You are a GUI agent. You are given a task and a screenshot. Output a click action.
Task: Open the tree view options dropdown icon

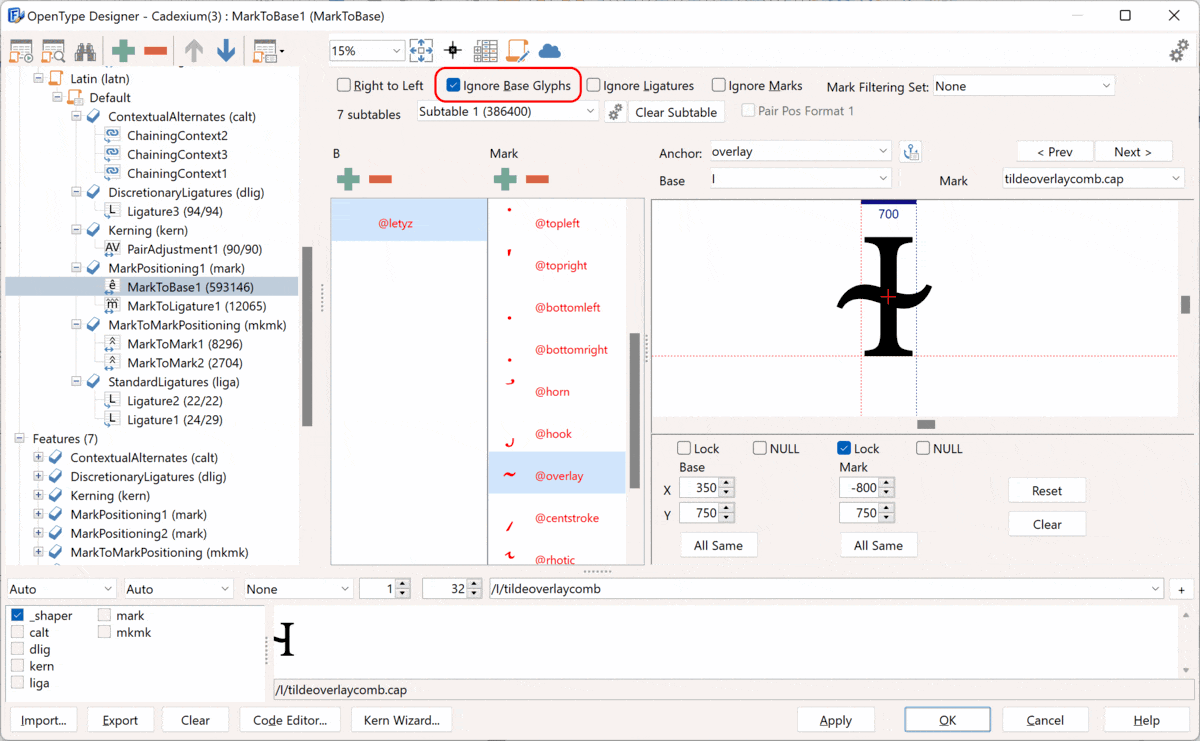click(x=268, y=51)
